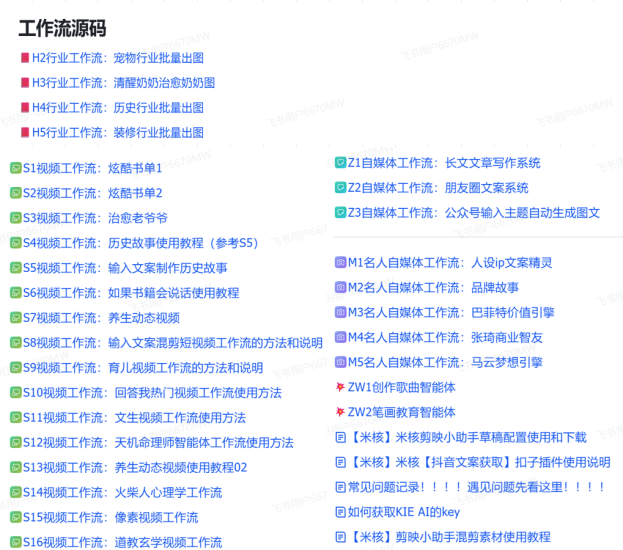Click the green icon beside S2视频工作流
The image size is (623, 550).
pos(15,193)
